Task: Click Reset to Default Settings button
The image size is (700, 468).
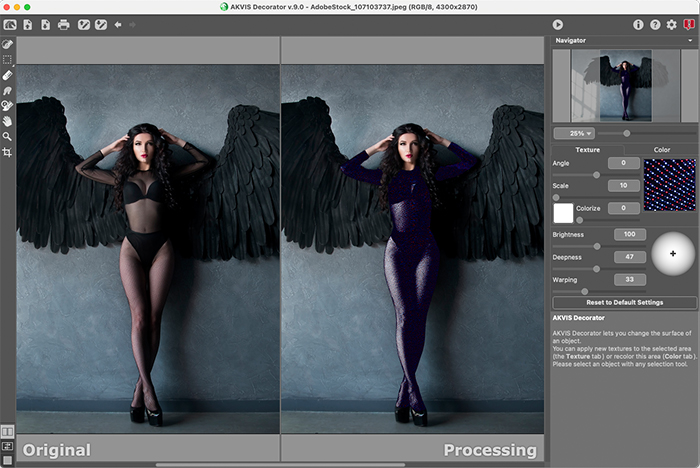Action: [624, 302]
